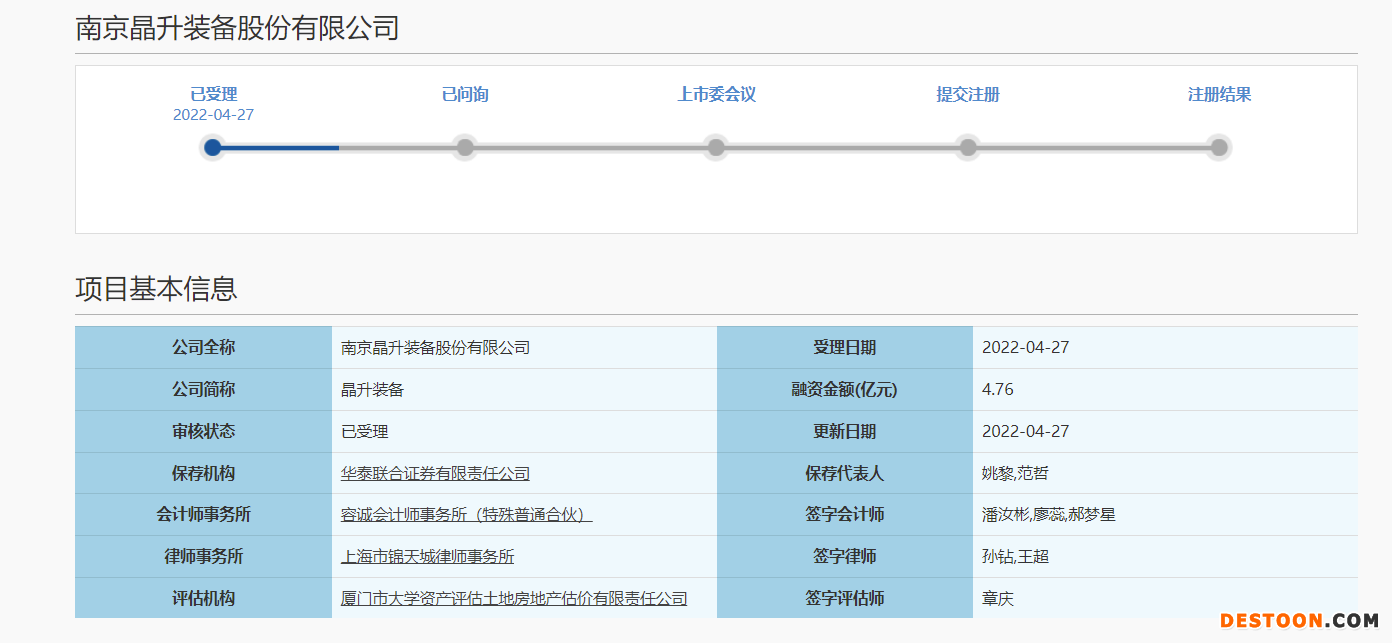Click the 4.76 financing amount value
The width and height of the screenshot is (1392, 643).
pos(1165,390)
